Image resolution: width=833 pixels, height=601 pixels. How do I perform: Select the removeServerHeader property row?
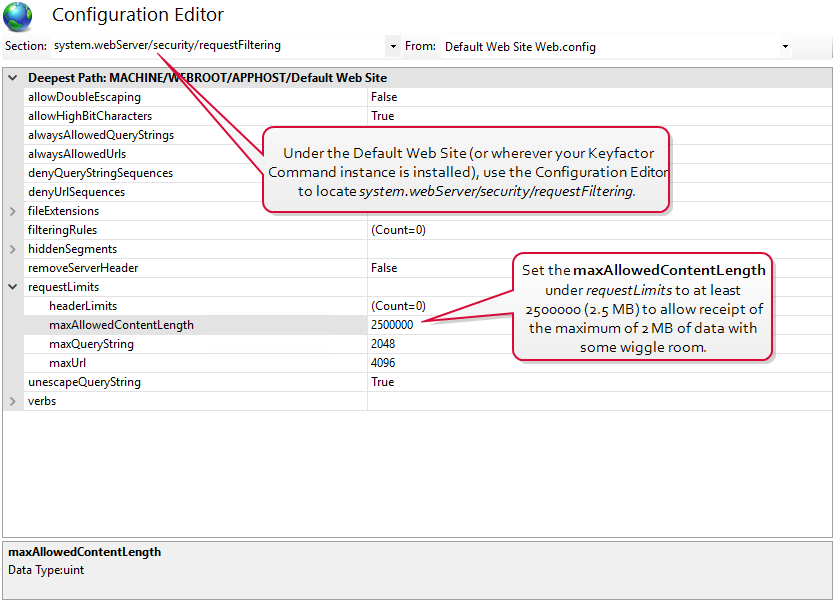tap(83, 268)
